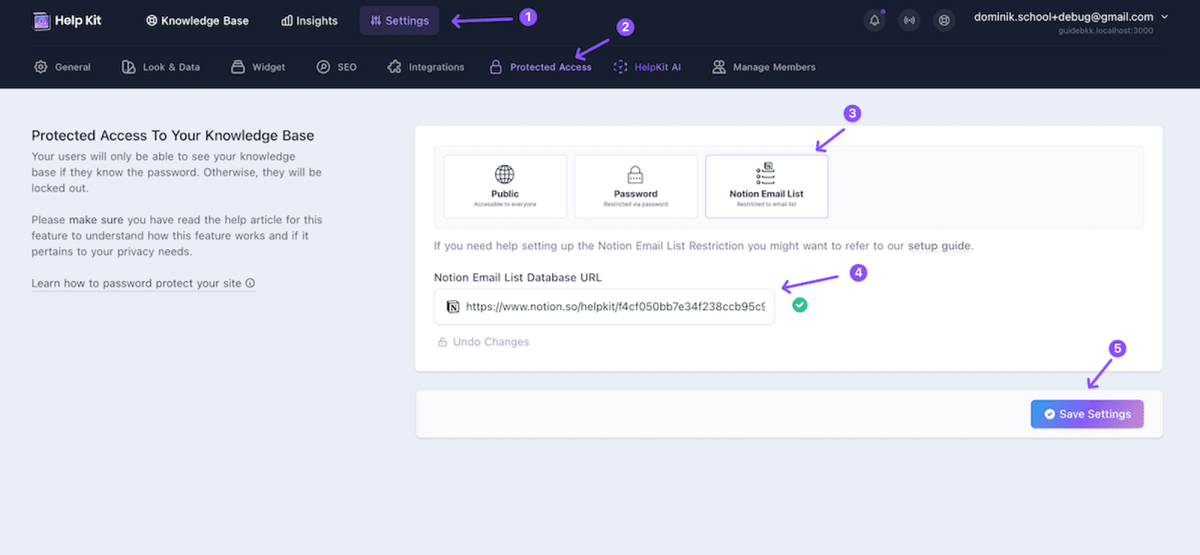Switch to the Look & Data tab

pyautogui.click(x=160, y=67)
